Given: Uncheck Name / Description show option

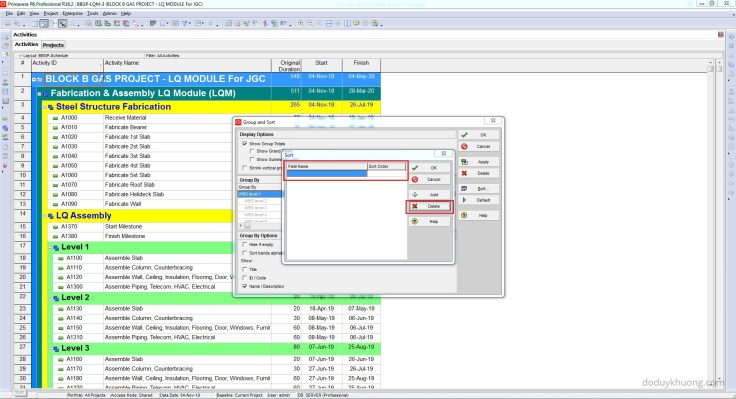Looking at the screenshot, I should [x=245, y=286].
